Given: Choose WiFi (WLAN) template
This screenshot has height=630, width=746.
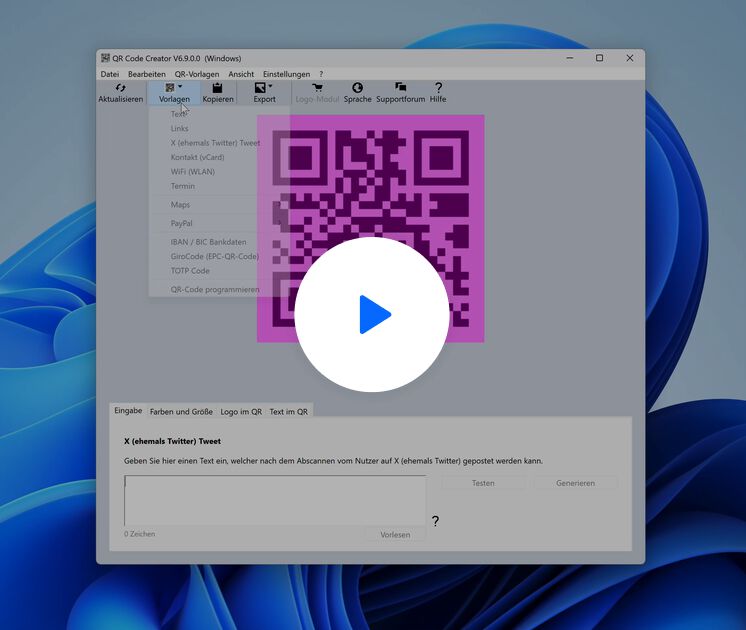Looking at the screenshot, I should pyautogui.click(x=219, y=171).
